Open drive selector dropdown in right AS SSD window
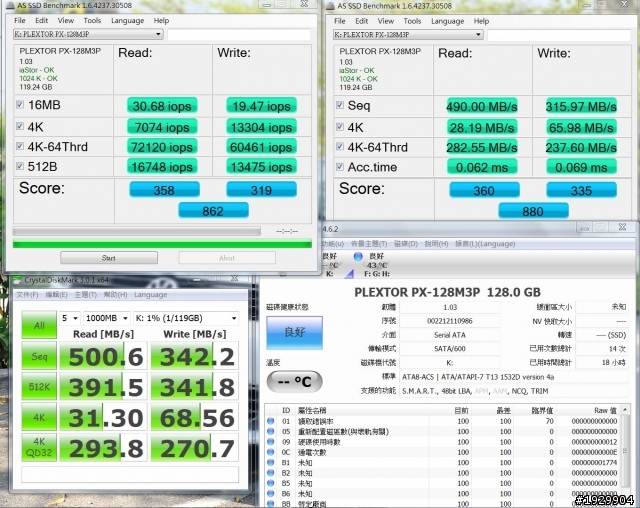Viewport: 640px width, 508px height. pos(408,35)
